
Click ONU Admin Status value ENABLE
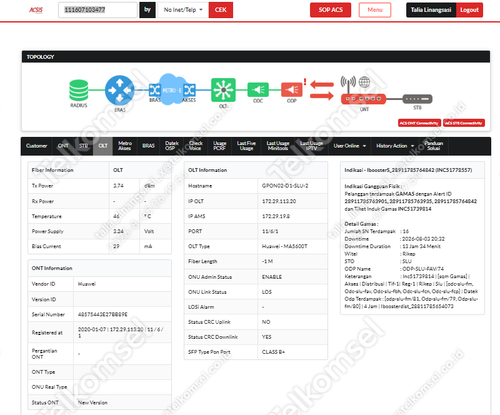(272, 277)
